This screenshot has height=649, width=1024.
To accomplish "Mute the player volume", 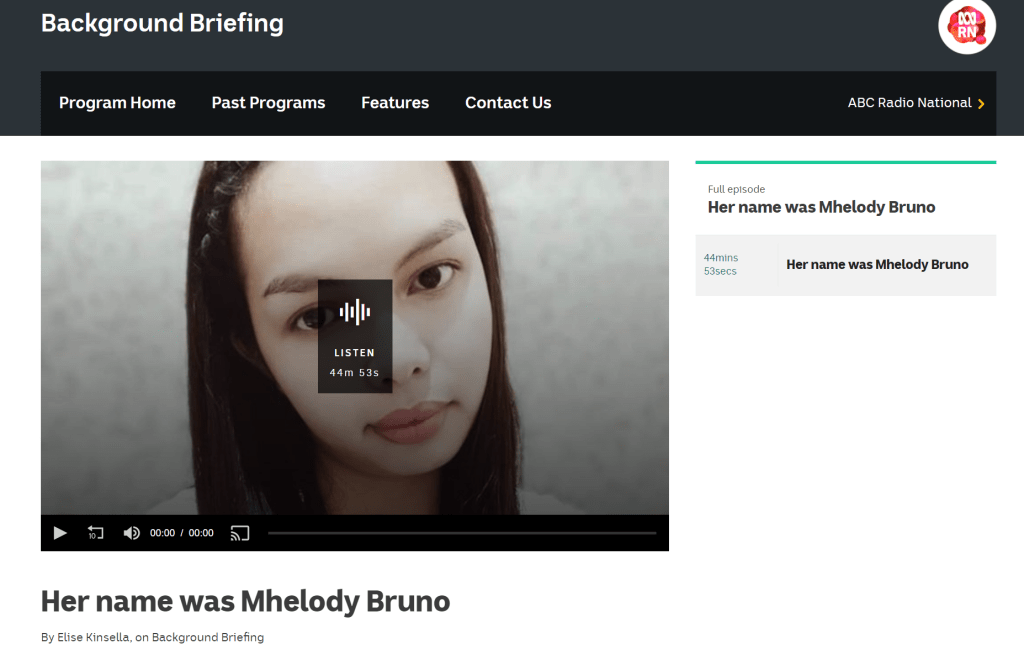I will tap(131, 533).
